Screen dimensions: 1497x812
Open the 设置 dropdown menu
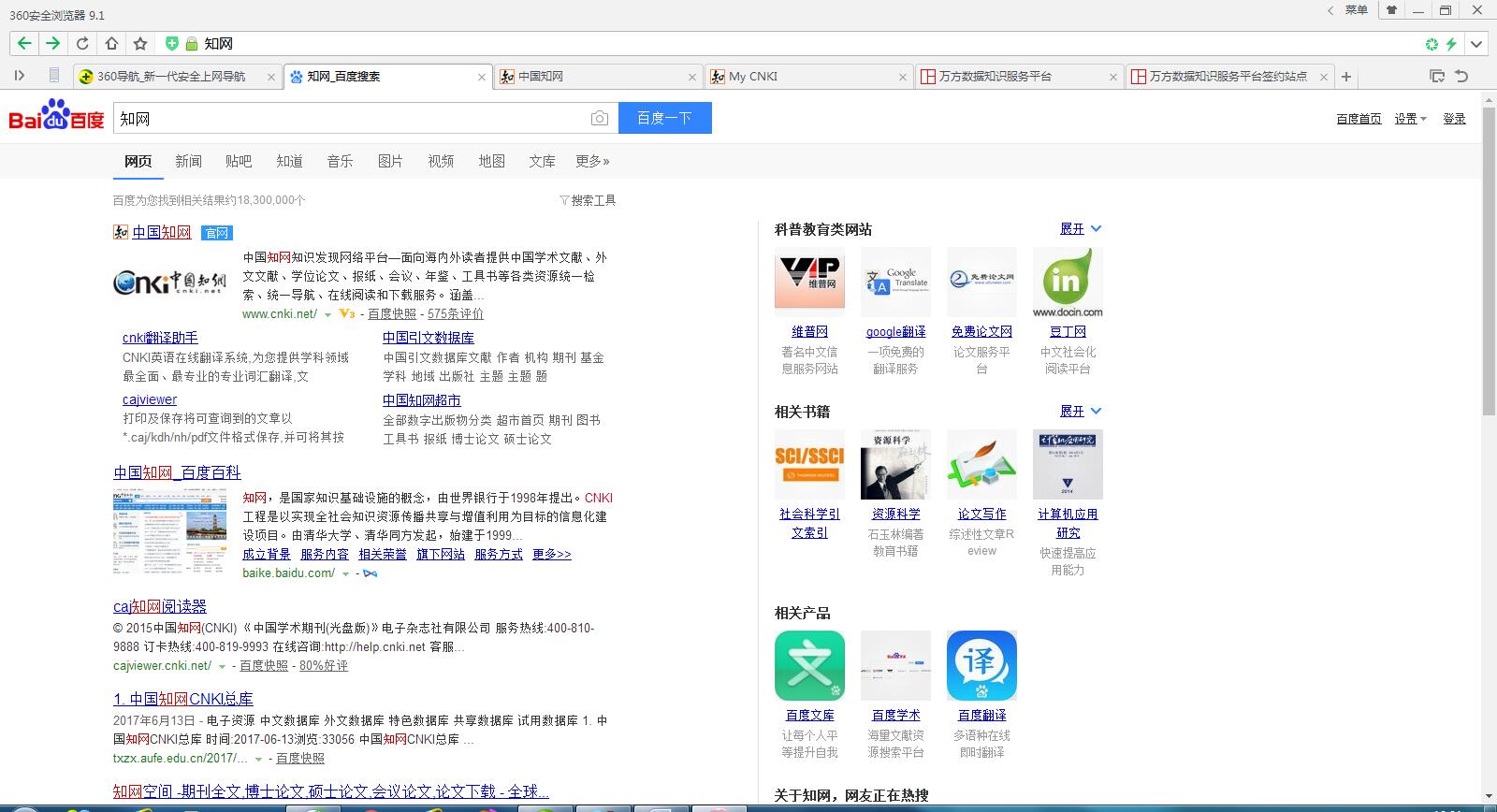(x=1410, y=119)
